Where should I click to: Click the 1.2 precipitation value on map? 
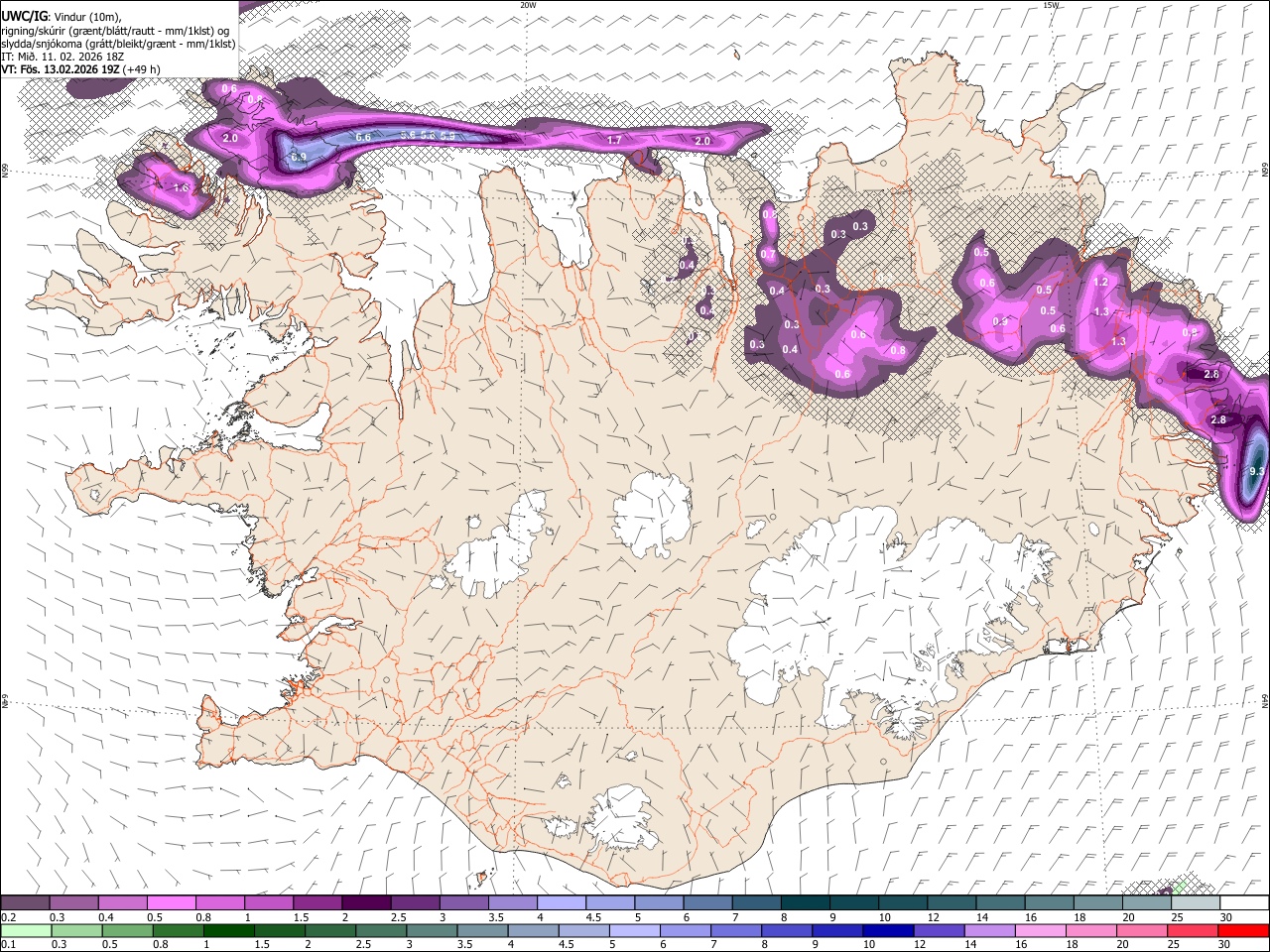pyautogui.click(x=1100, y=282)
